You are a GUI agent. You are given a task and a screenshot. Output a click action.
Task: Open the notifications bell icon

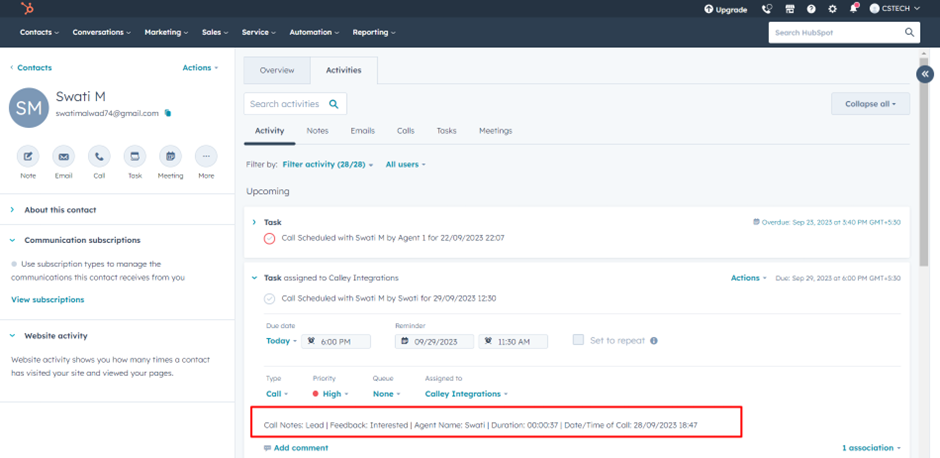tap(853, 8)
